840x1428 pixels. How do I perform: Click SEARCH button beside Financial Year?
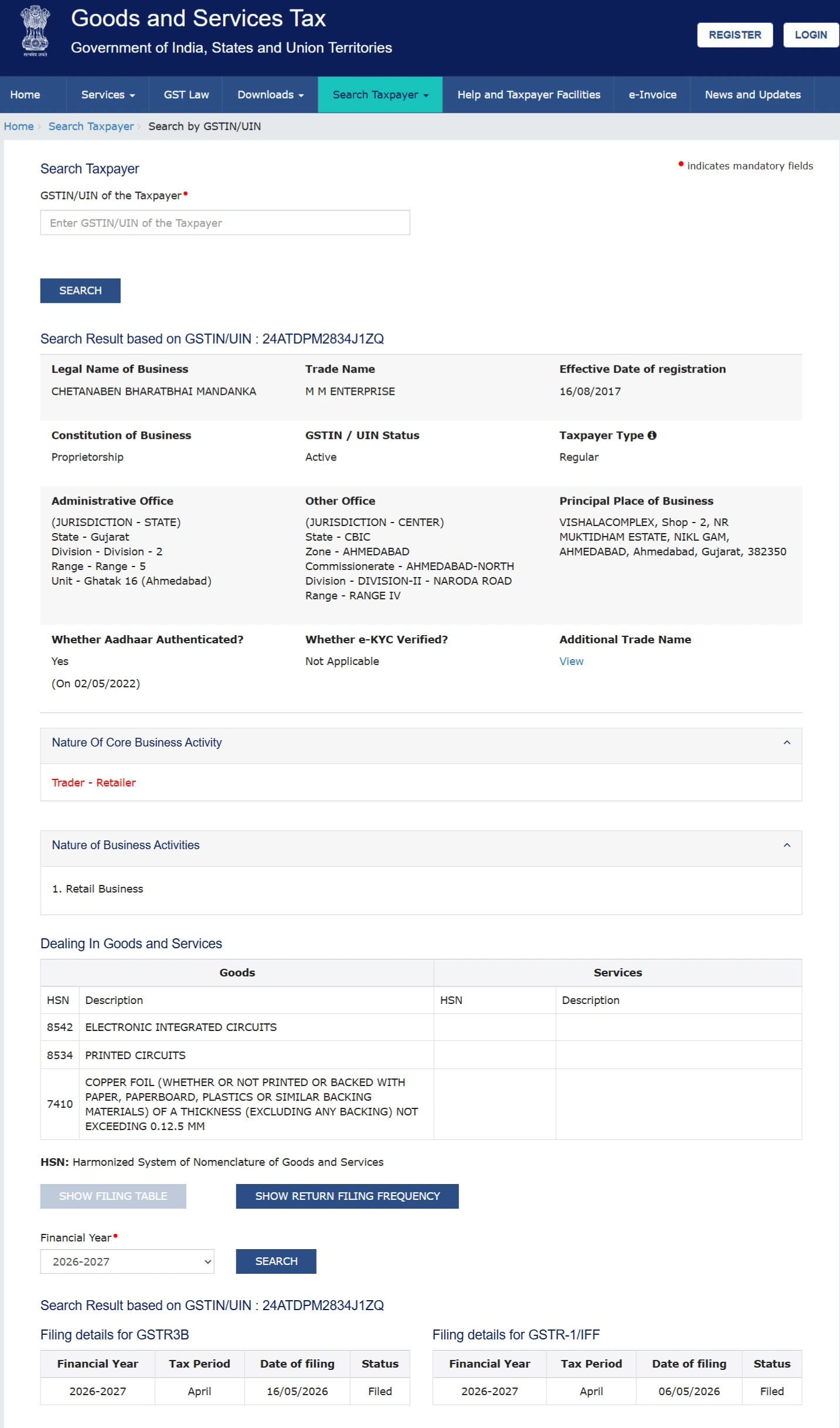276,1261
